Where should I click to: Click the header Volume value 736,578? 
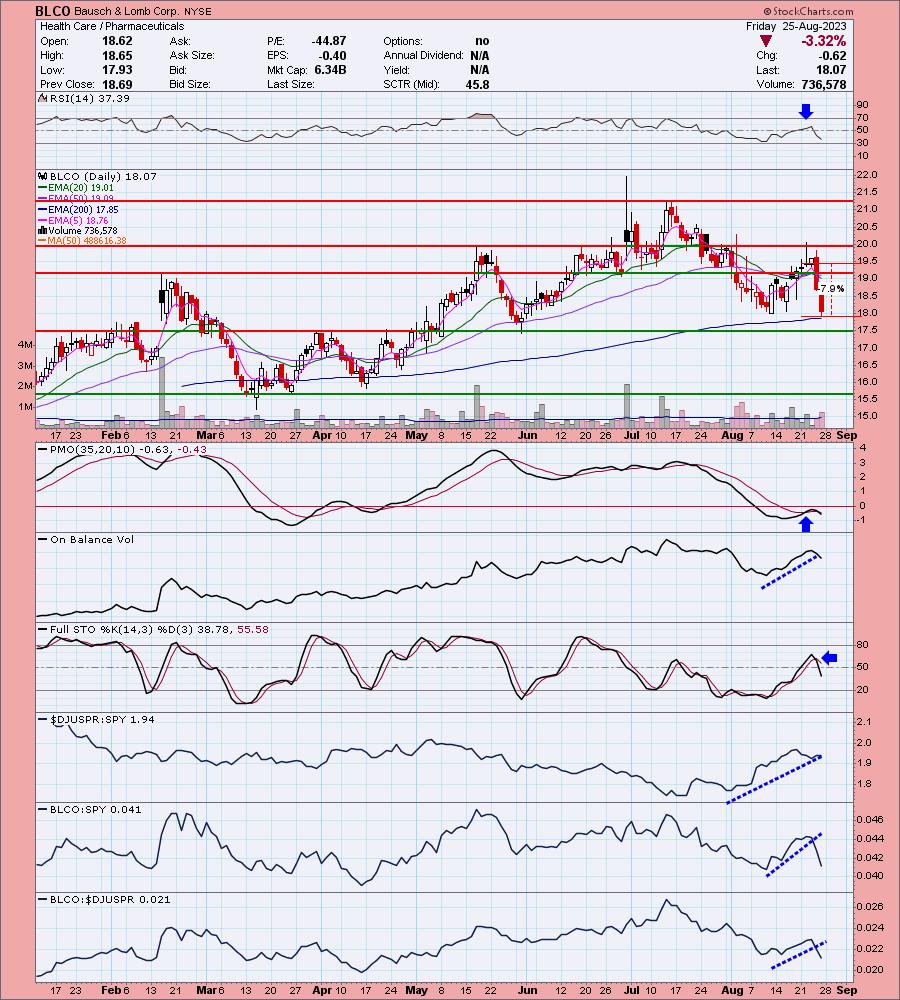point(823,85)
